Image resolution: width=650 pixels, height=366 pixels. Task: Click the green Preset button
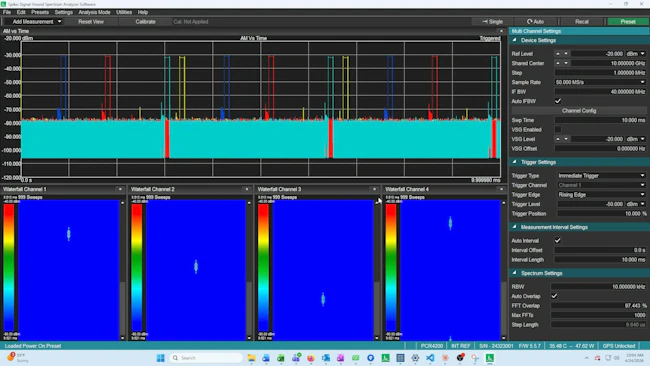click(628, 22)
